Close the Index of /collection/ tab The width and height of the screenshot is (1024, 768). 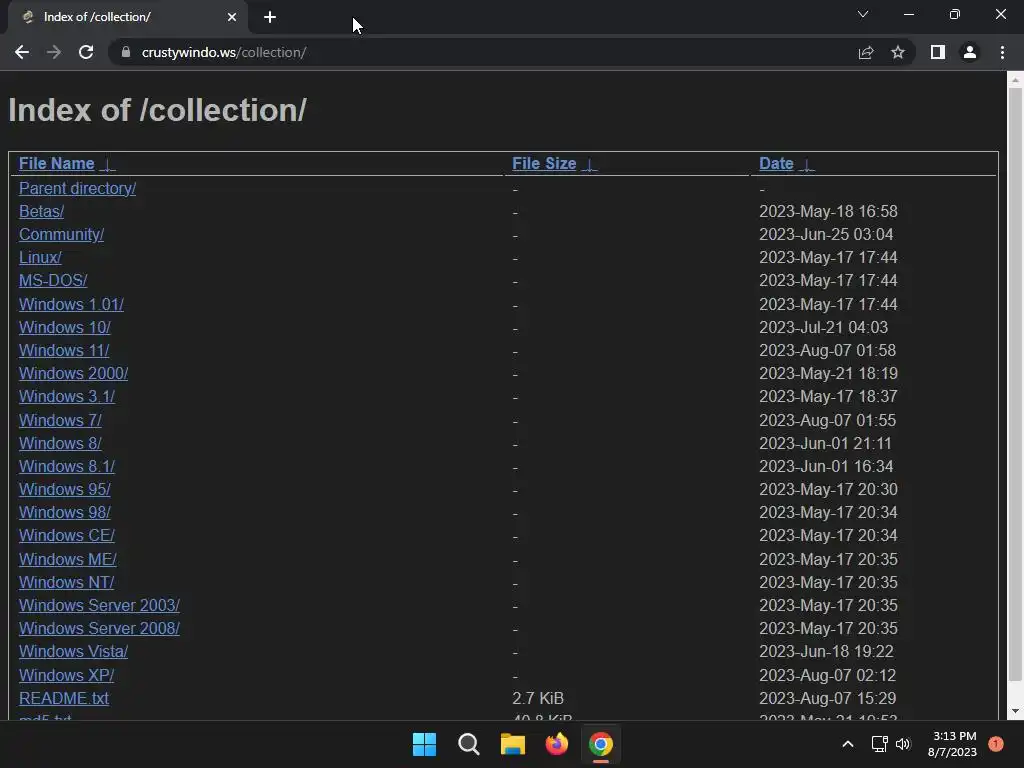232,17
